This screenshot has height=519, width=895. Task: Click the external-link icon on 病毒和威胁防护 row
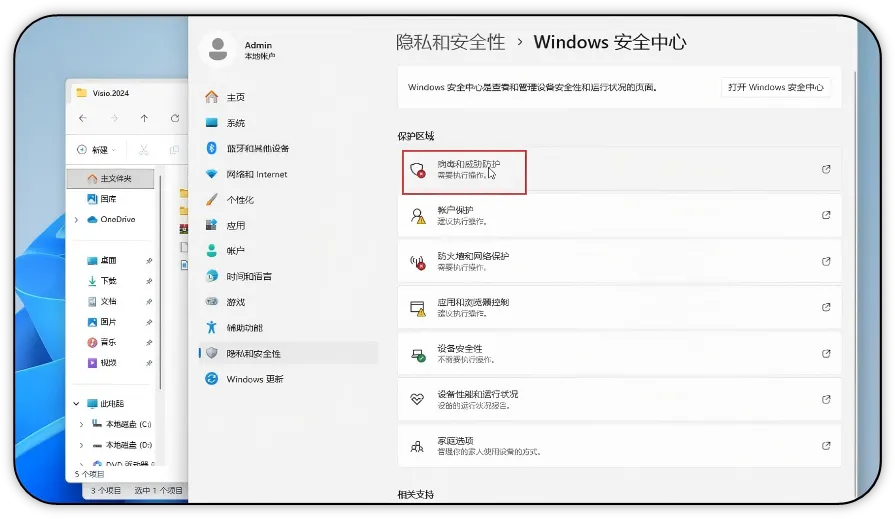click(826, 169)
